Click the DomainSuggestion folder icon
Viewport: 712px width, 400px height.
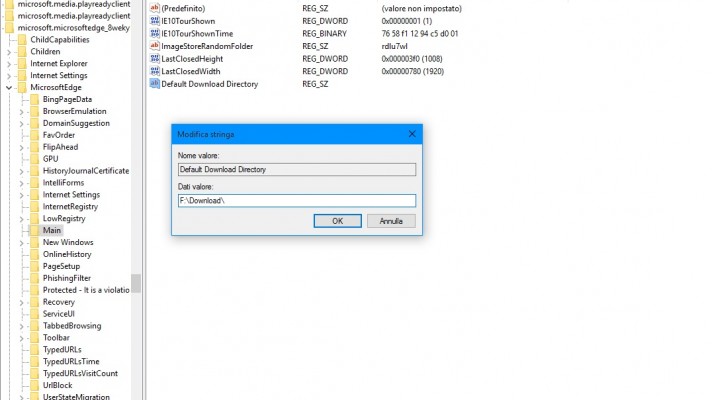coord(35,123)
